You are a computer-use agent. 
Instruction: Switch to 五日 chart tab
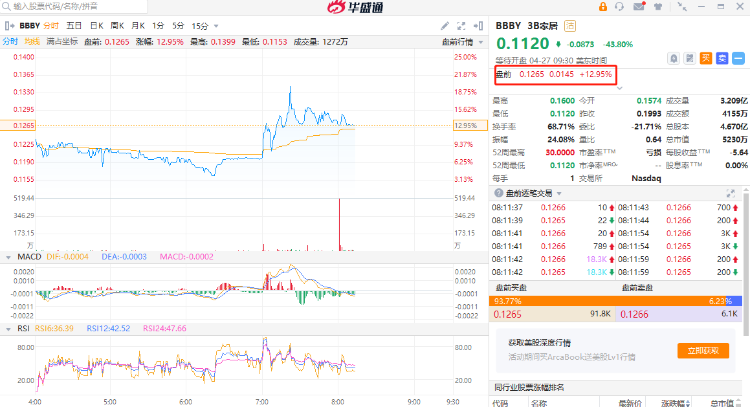[74, 26]
